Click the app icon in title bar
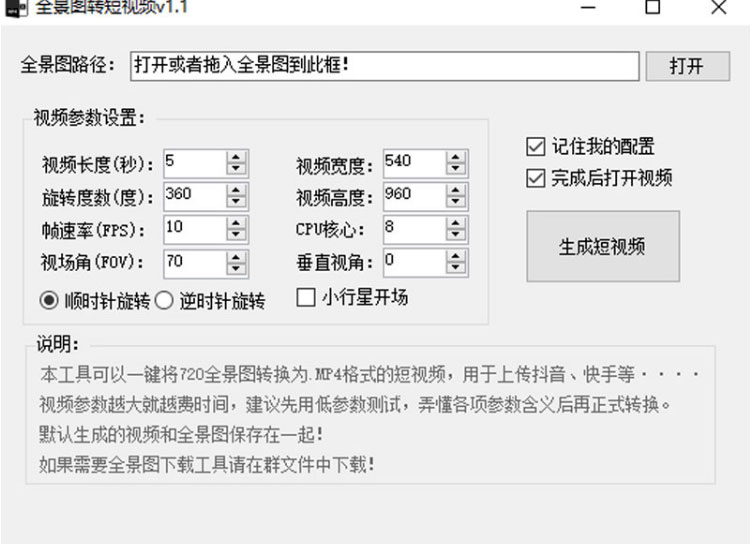 point(16,8)
